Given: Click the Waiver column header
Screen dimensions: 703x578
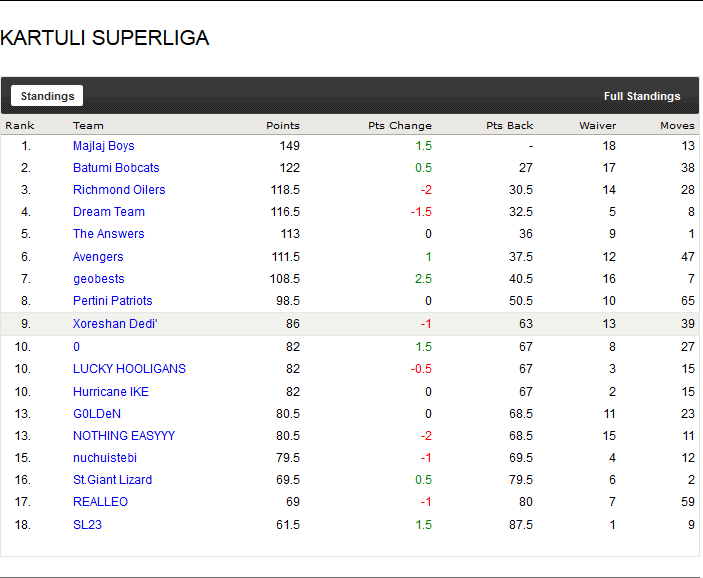Looking at the screenshot, I should click(x=598, y=126).
